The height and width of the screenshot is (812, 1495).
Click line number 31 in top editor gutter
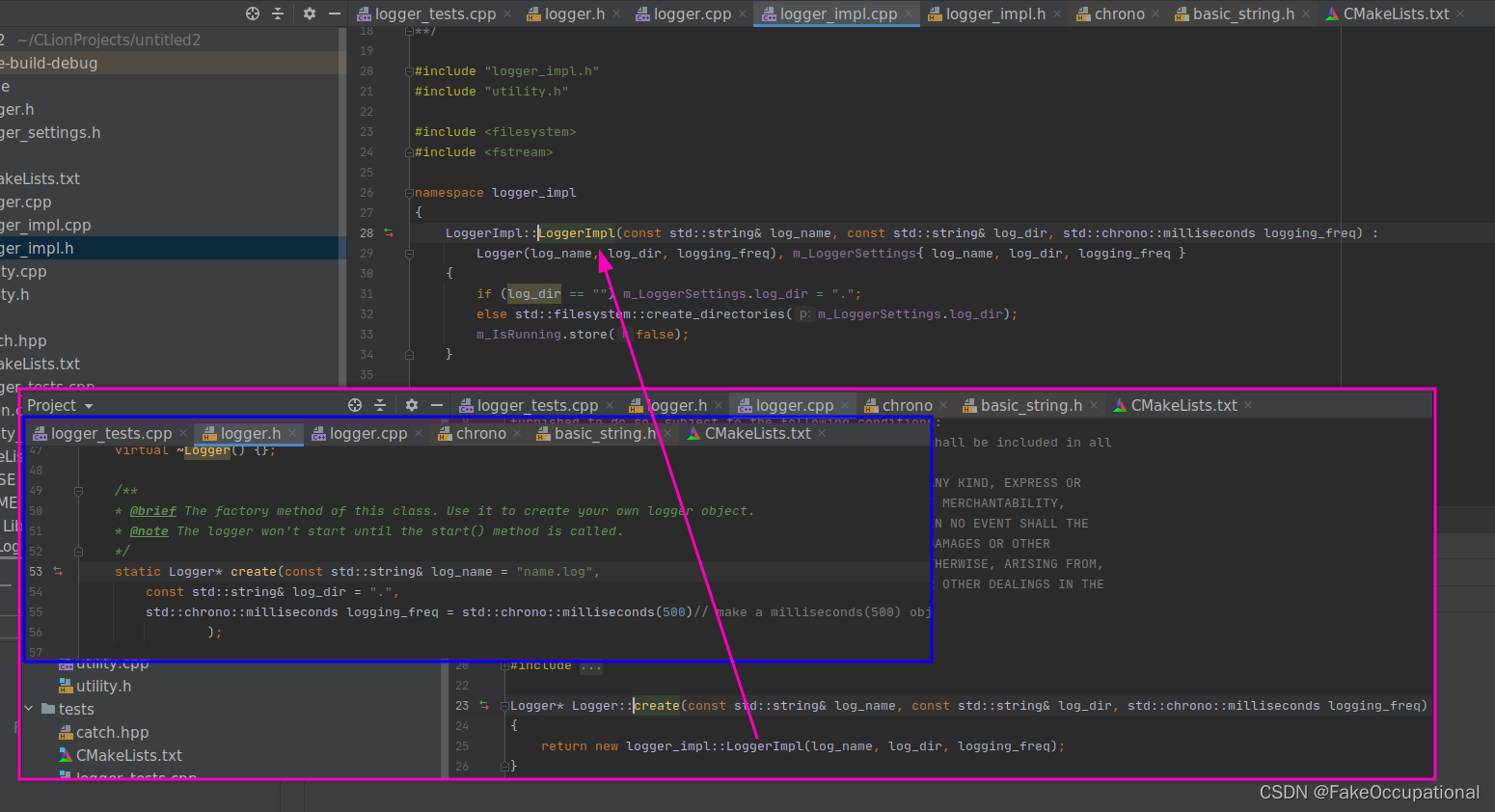click(367, 293)
